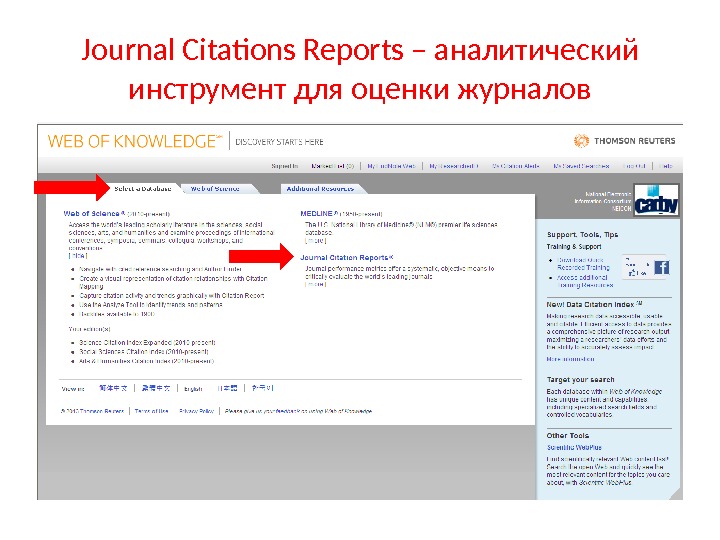This screenshot has height=540, width=720.
Task: Open the Additional Resources tab
Action: coord(320,189)
